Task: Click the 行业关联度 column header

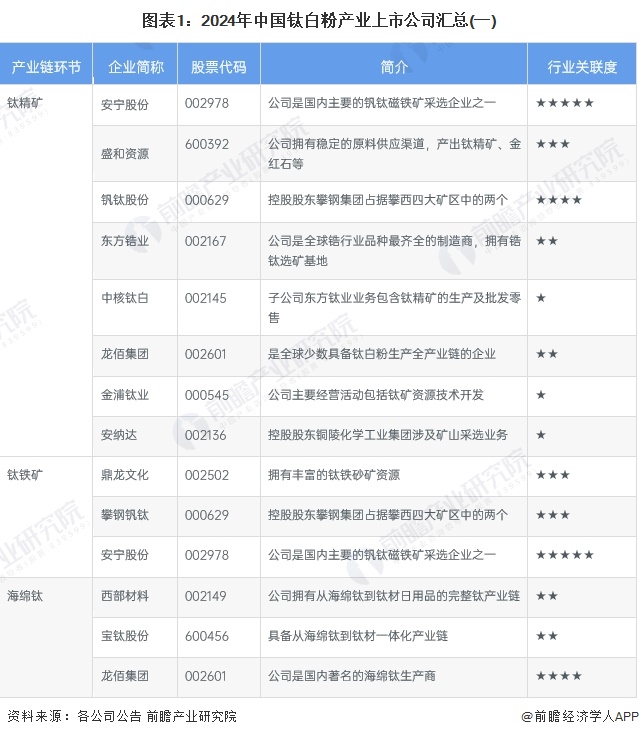Action: (x=582, y=67)
